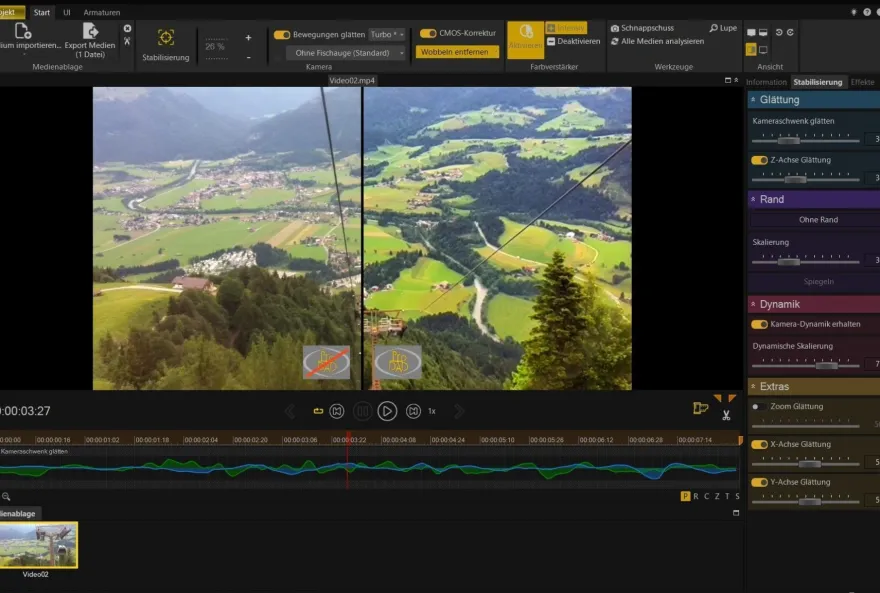
Task: Remove media with the round X icon
Action: coord(127,29)
